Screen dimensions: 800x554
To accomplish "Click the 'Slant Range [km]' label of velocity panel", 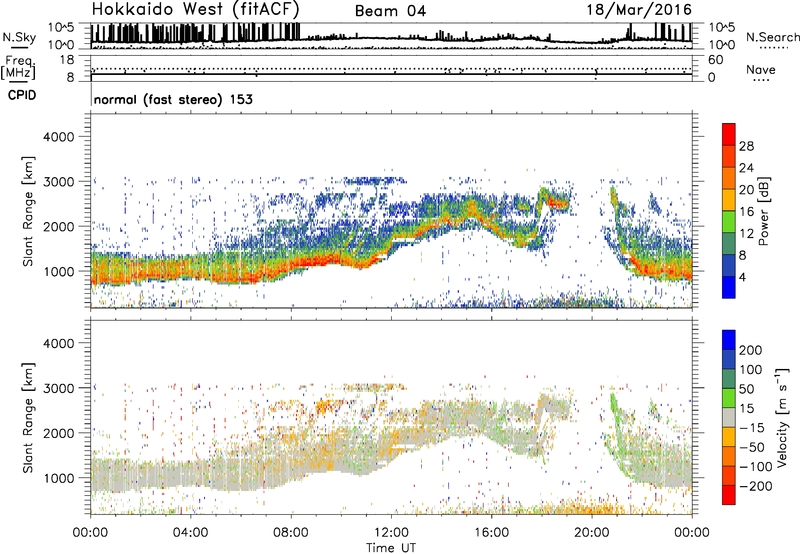I will (28, 418).
